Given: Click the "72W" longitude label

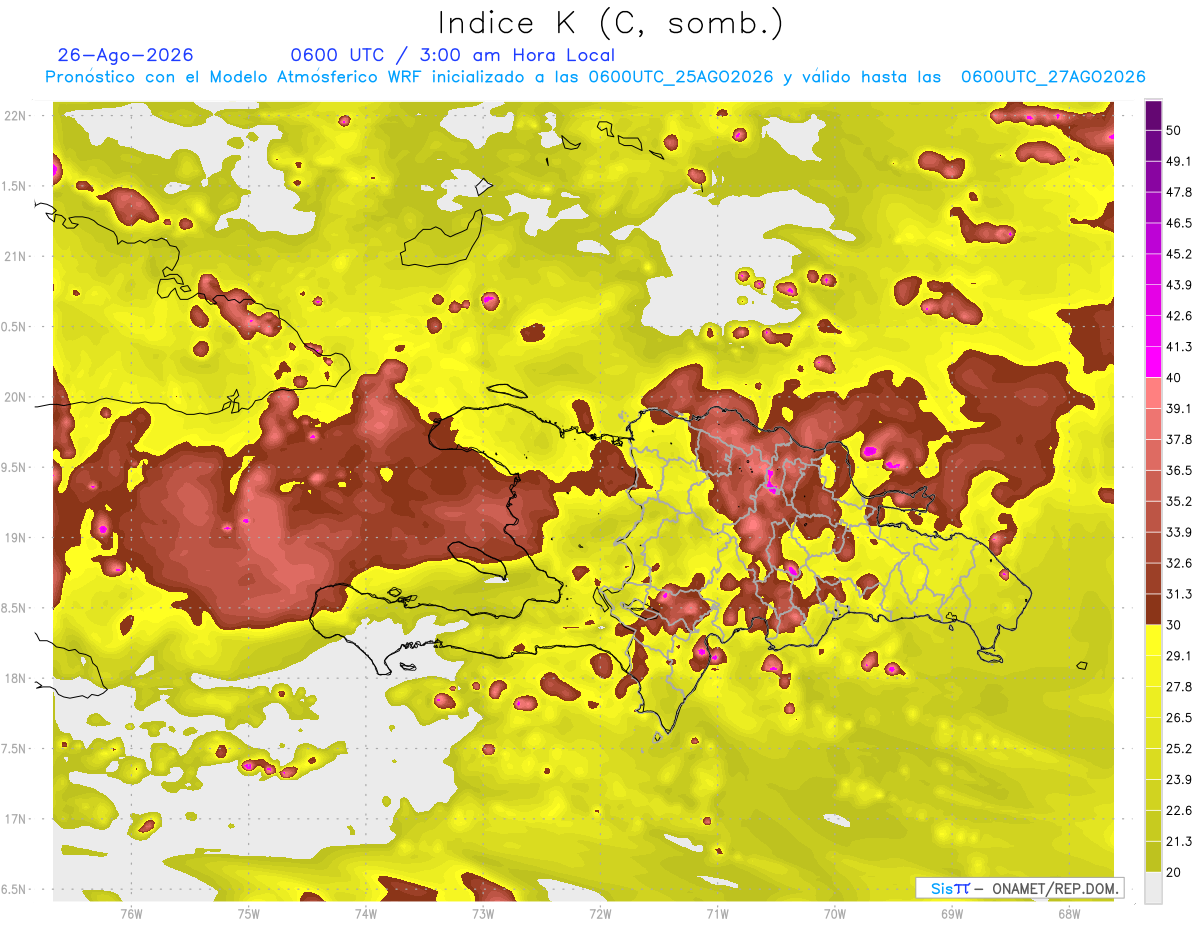Looking at the screenshot, I should pos(600,913).
